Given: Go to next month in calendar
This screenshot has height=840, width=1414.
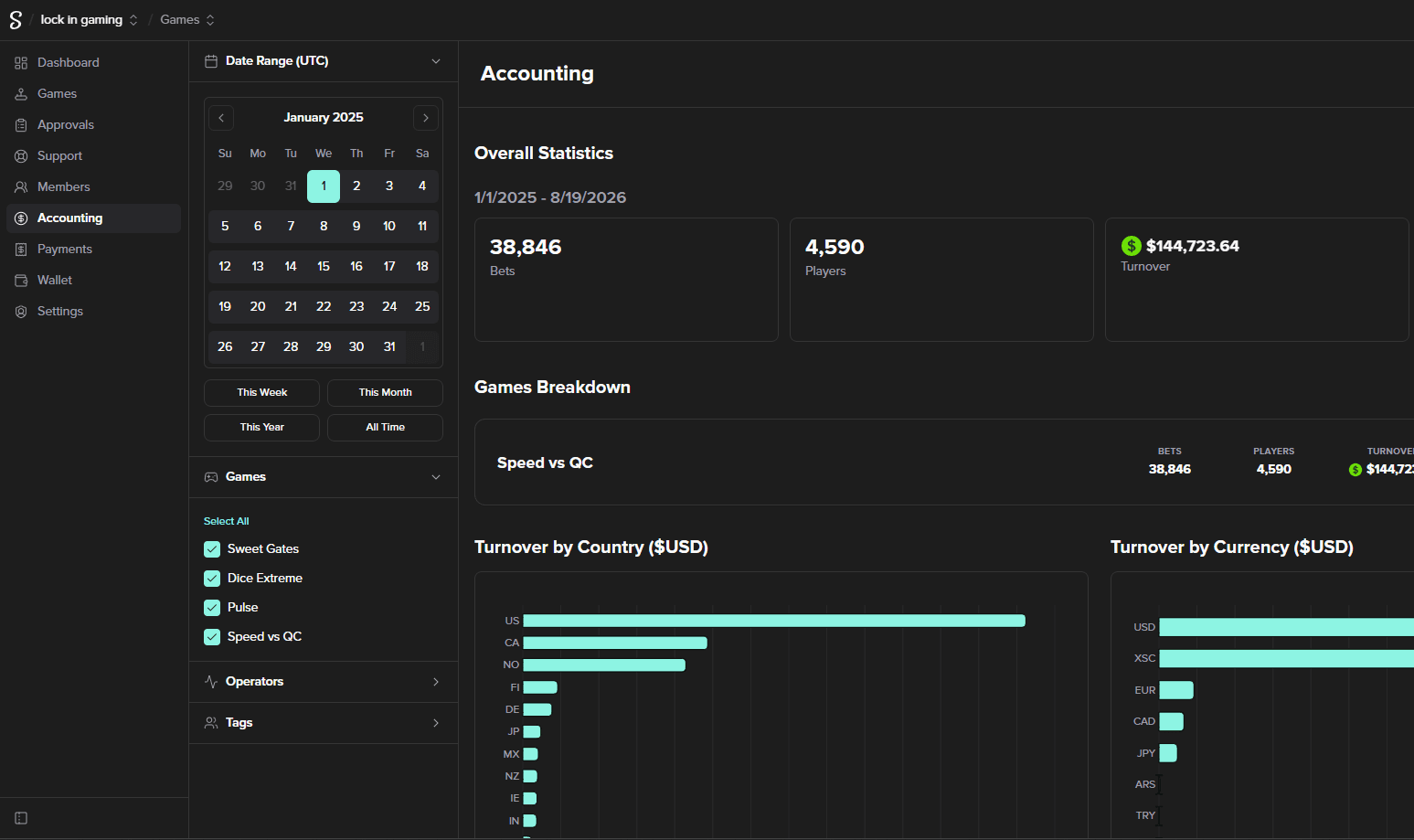Looking at the screenshot, I should [x=426, y=118].
